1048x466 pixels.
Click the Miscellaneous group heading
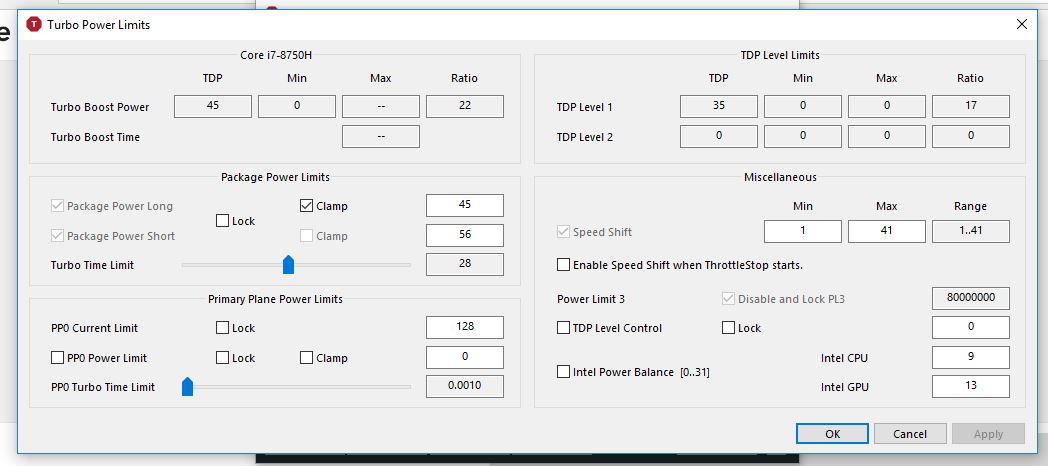[780, 177]
